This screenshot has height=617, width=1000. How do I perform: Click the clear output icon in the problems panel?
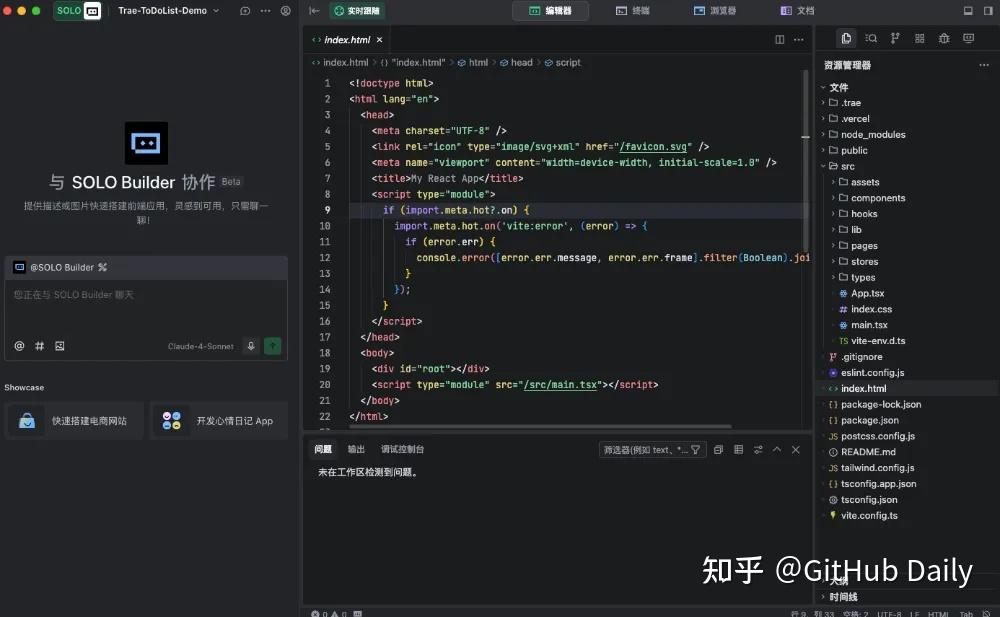(717, 449)
